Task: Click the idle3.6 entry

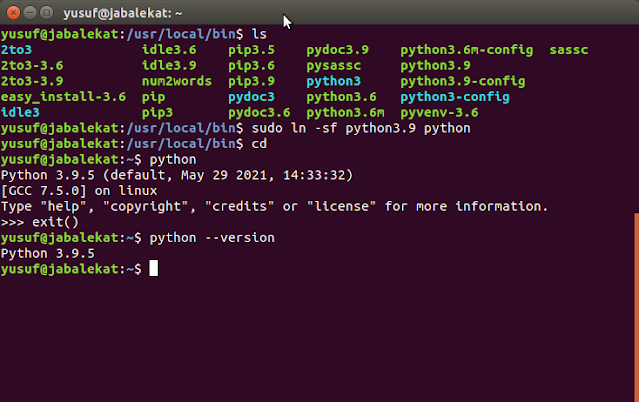Action: tap(169, 50)
